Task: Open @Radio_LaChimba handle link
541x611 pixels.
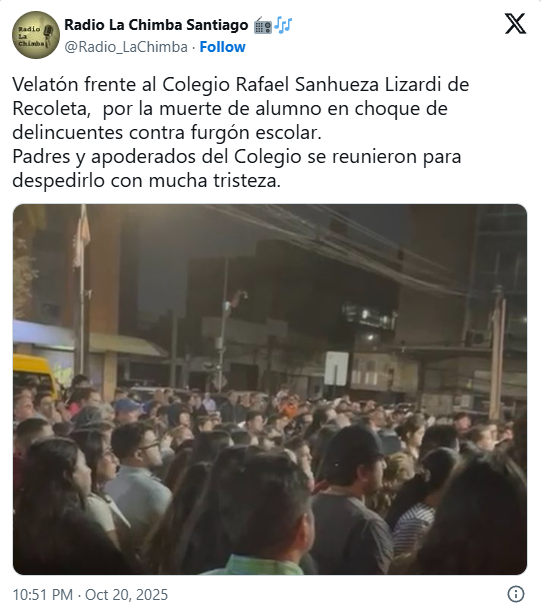Action: [126, 47]
